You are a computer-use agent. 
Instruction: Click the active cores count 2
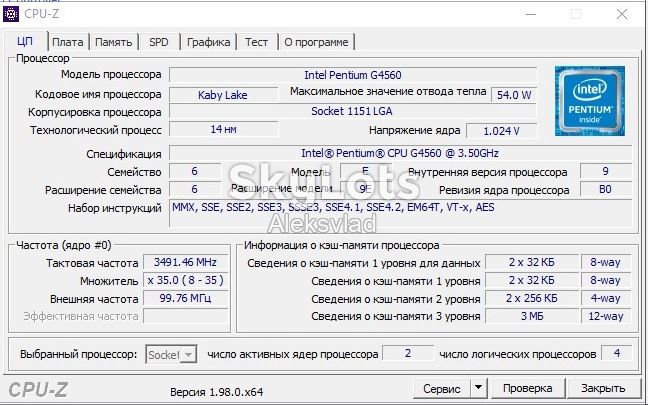coord(408,353)
